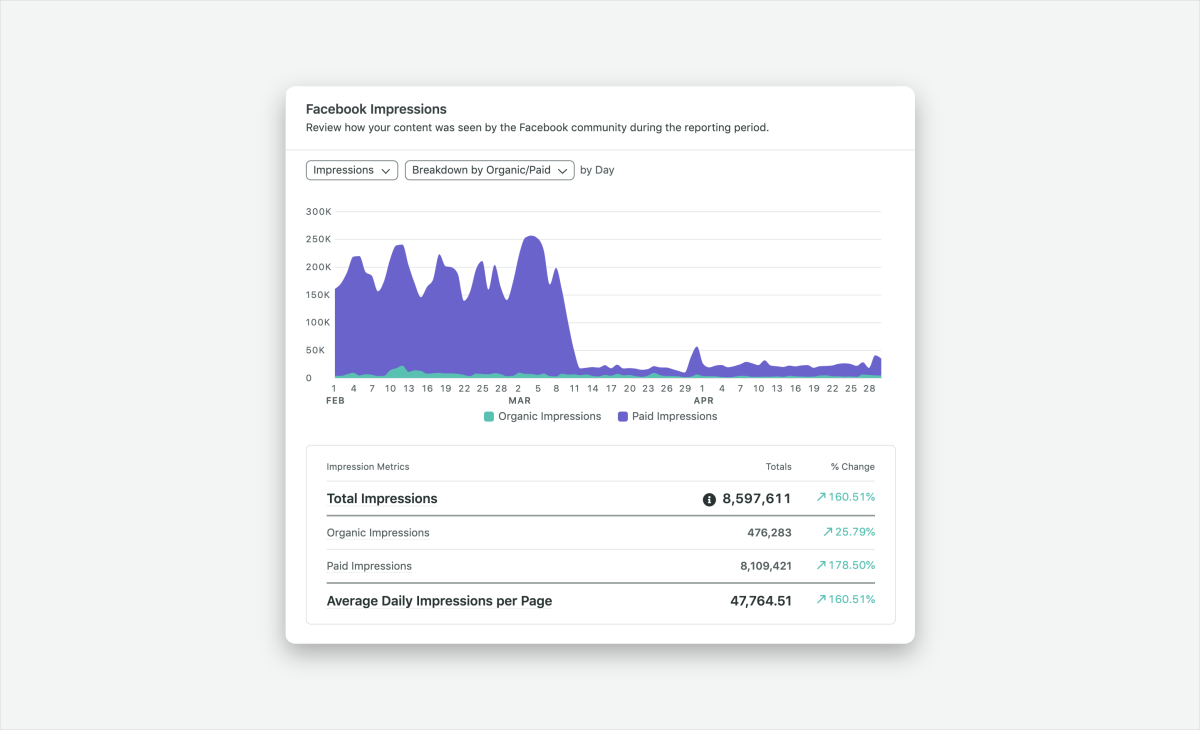Toggle the Organic Impressions legend swatch
The width and height of the screenshot is (1200, 730).
(x=489, y=416)
